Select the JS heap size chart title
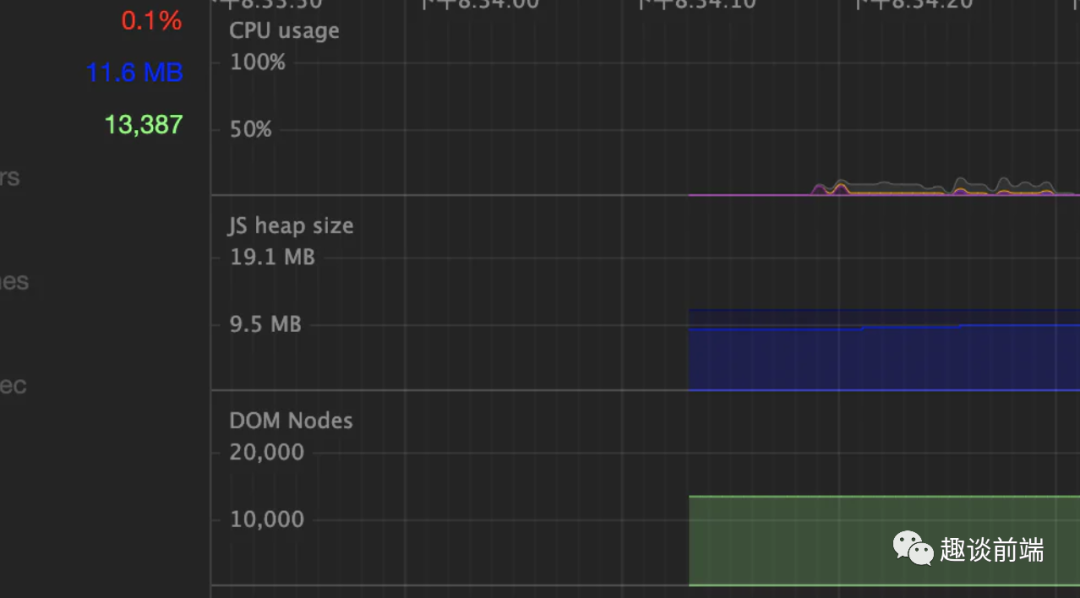The width and height of the screenshot is (1080, 598). point(291,226)
